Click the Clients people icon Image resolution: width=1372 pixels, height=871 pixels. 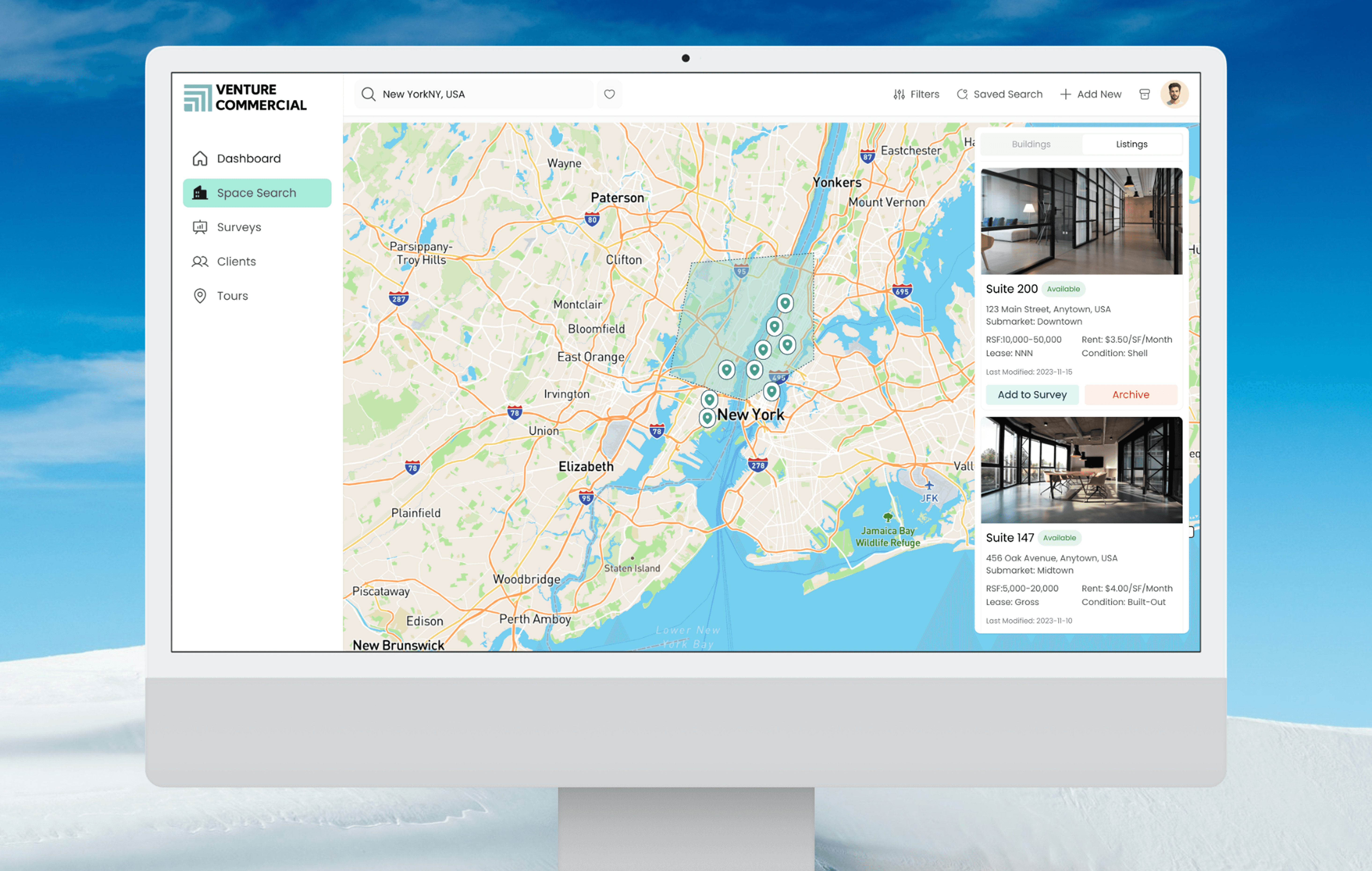click(200, 262)
